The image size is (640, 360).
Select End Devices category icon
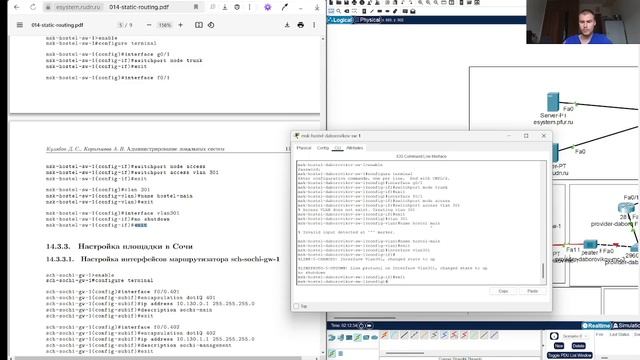click(340, 338)
